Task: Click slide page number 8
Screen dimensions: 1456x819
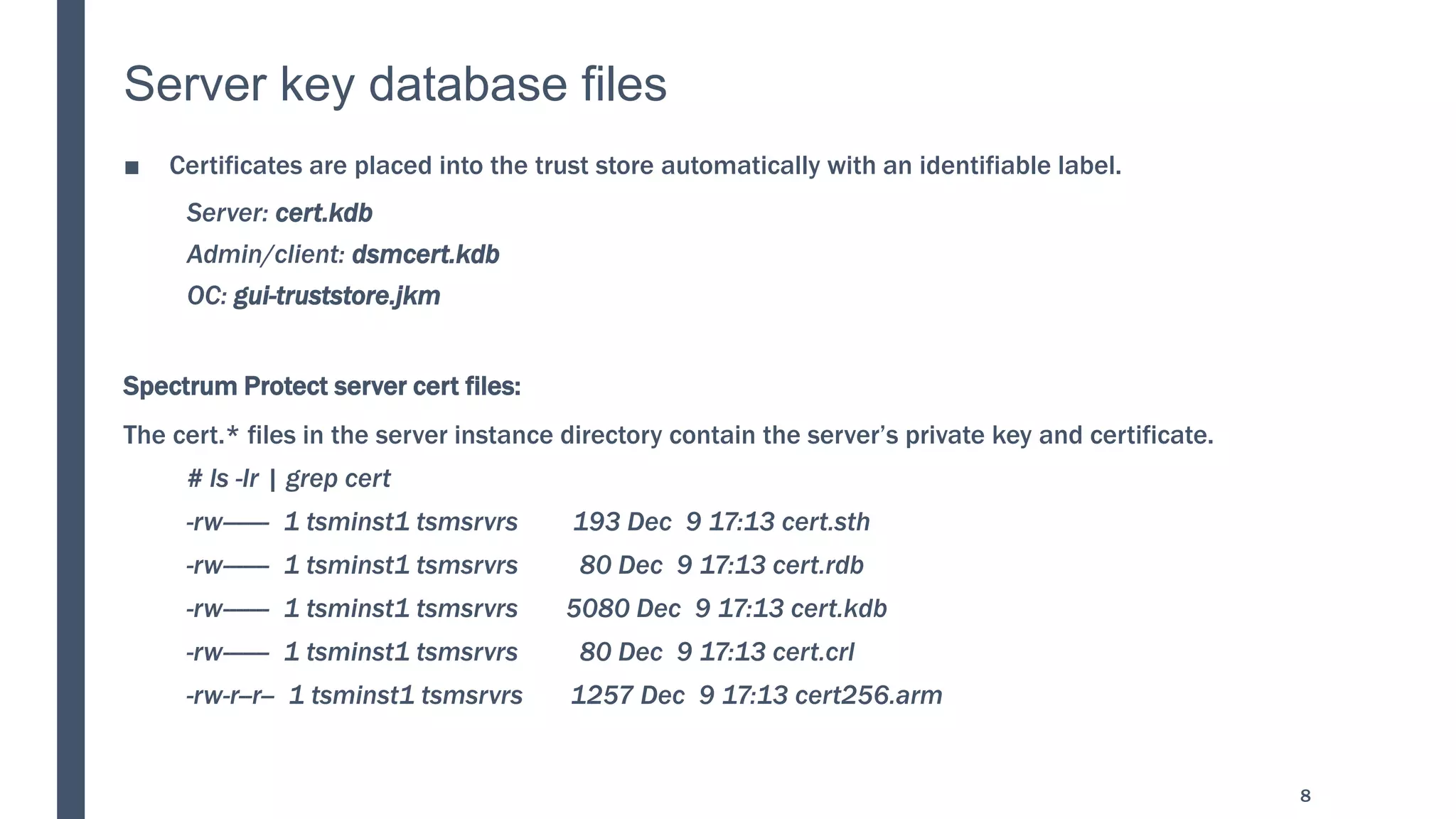Action: pyautogui.click(x=1305, y=796)
